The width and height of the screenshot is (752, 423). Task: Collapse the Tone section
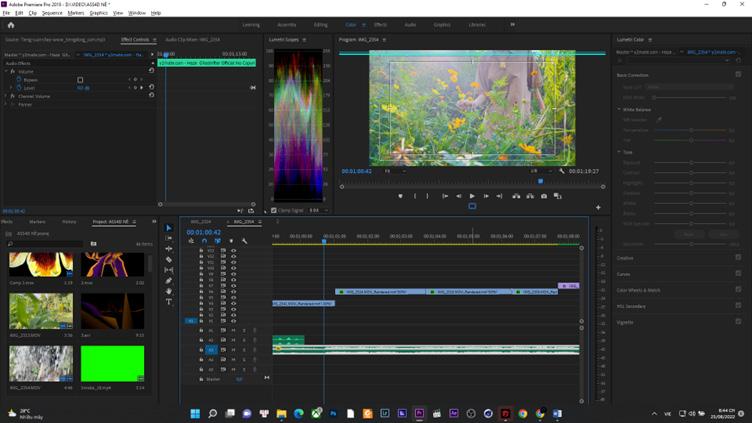619,152
